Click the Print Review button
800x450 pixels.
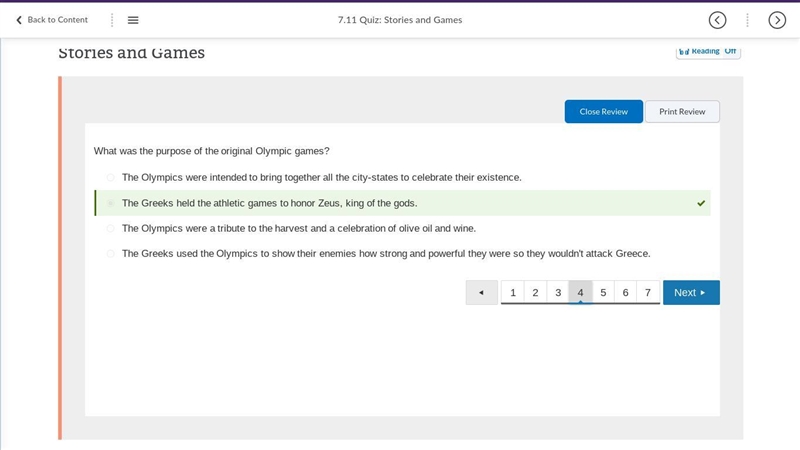[682, 111]
